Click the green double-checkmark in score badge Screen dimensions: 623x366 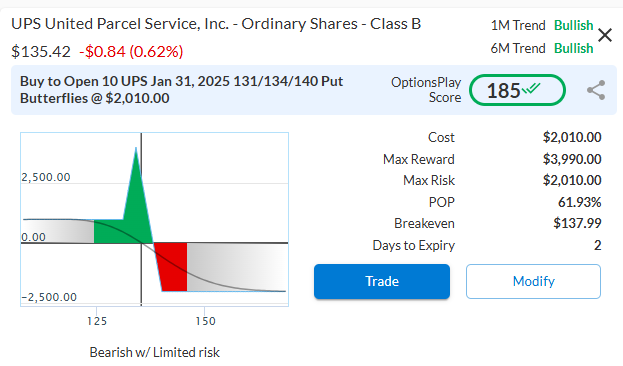point(531,88)
